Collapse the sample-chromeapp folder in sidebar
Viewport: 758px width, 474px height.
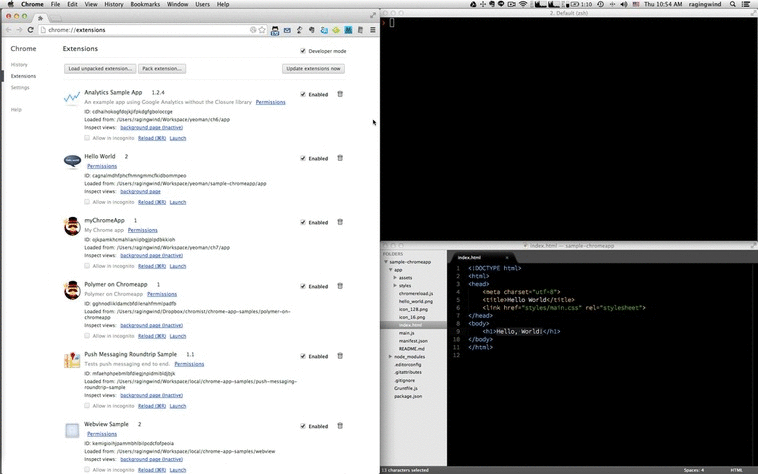(x=386, y=262)
